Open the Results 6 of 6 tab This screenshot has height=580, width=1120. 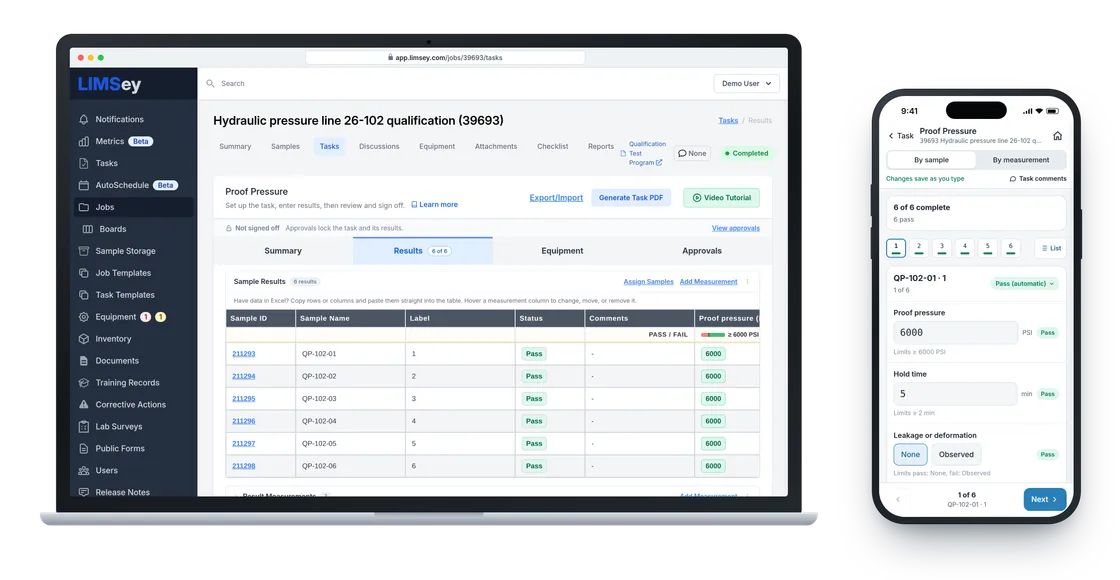[422, 251]
